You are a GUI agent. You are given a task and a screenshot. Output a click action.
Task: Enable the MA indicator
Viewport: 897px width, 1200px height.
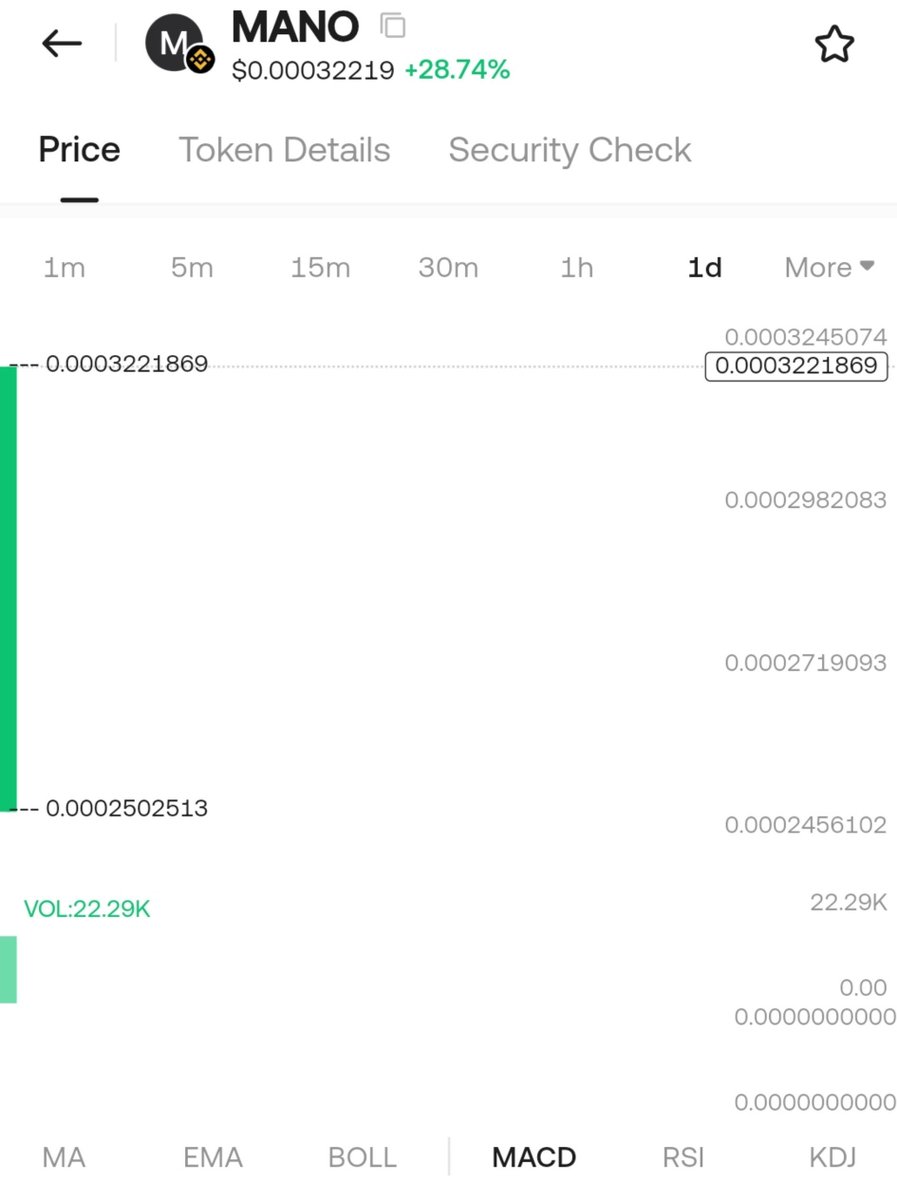64,1158
